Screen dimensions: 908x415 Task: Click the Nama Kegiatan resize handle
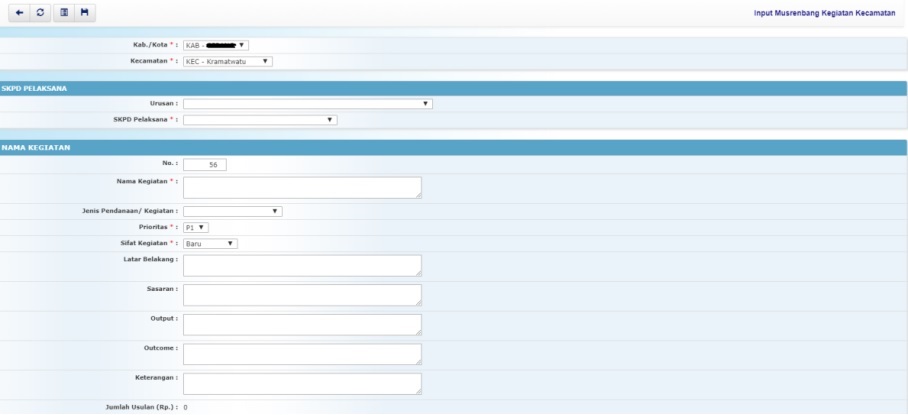pos(418,195)
